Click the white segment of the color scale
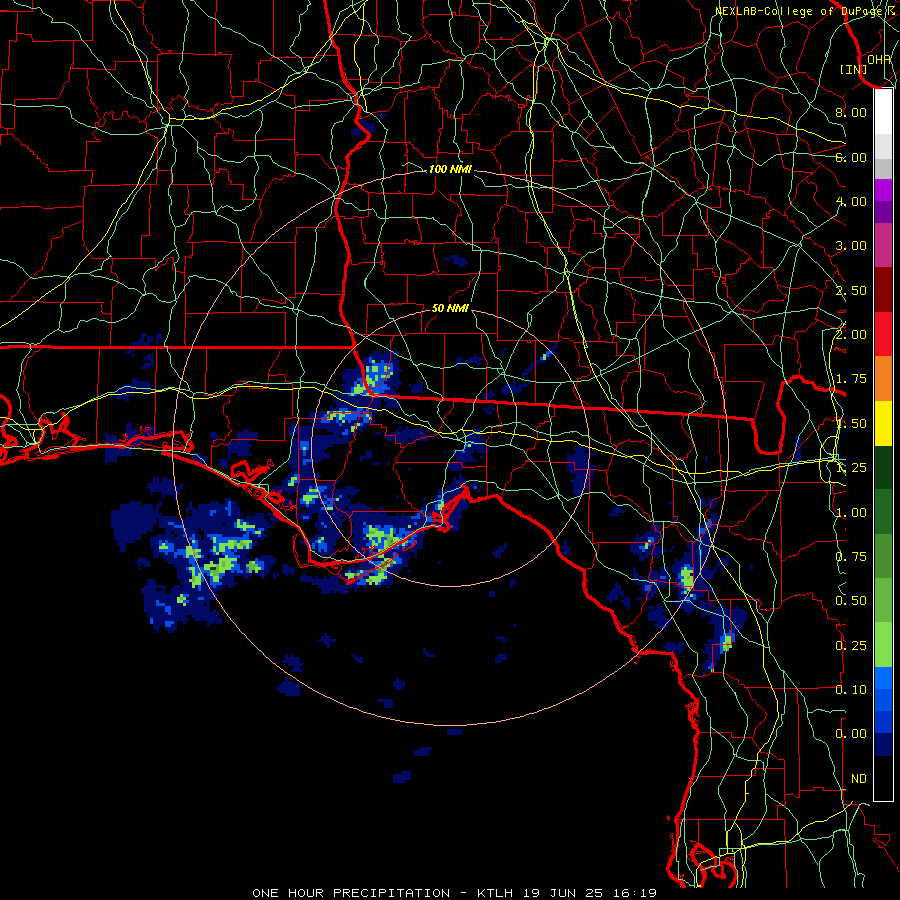Image resolution: width=900 pixels, height=900 pixels. coord(883,111)
